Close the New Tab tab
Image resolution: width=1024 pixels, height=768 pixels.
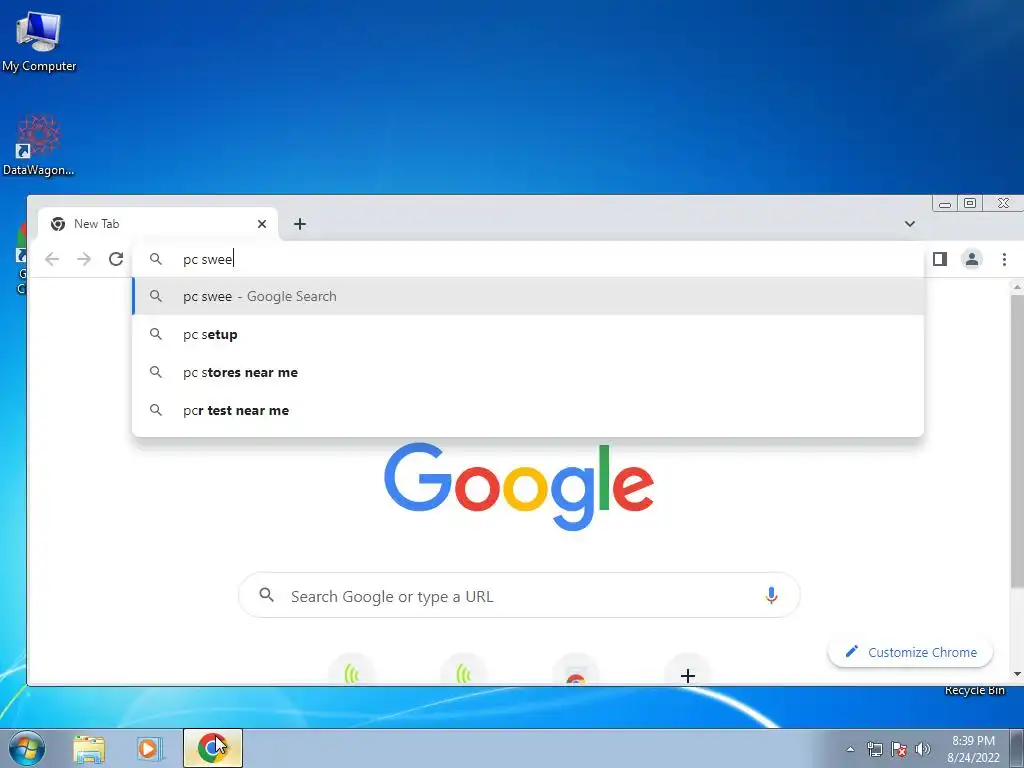[x=262, y=224]
